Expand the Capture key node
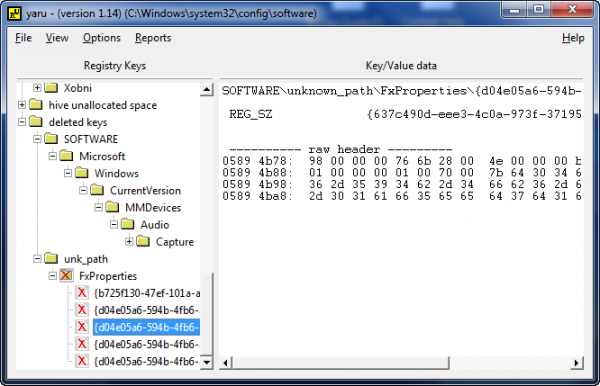 pyautogui.click(x=129, y=241)
